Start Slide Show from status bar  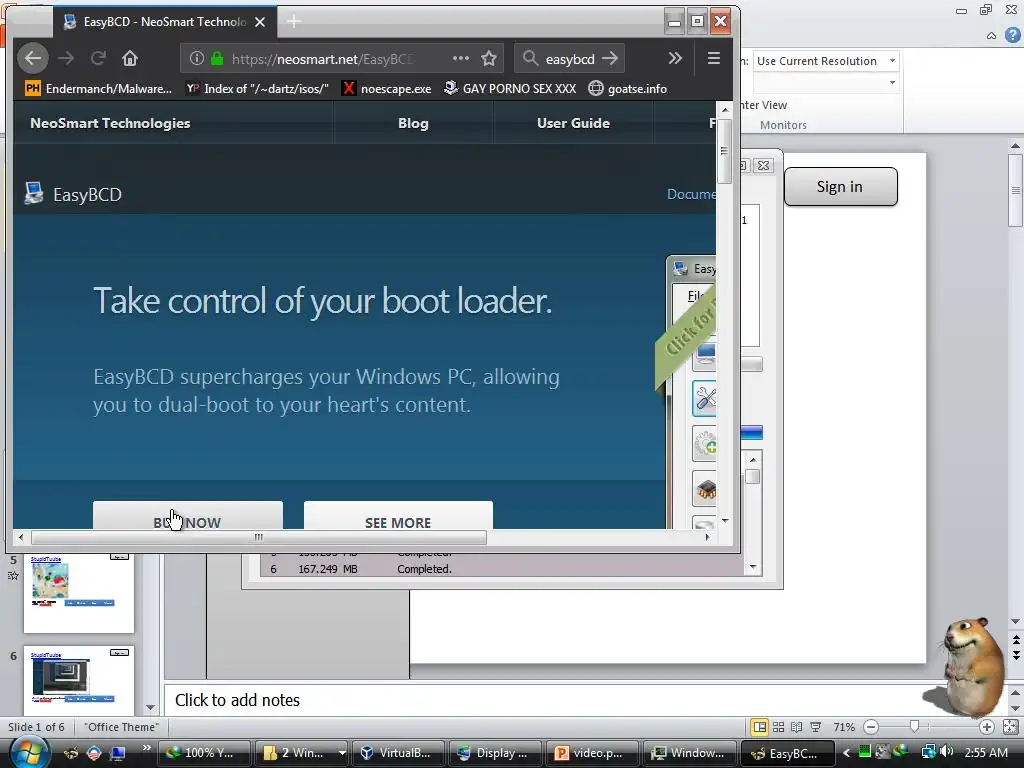click(x=816, y=727)
